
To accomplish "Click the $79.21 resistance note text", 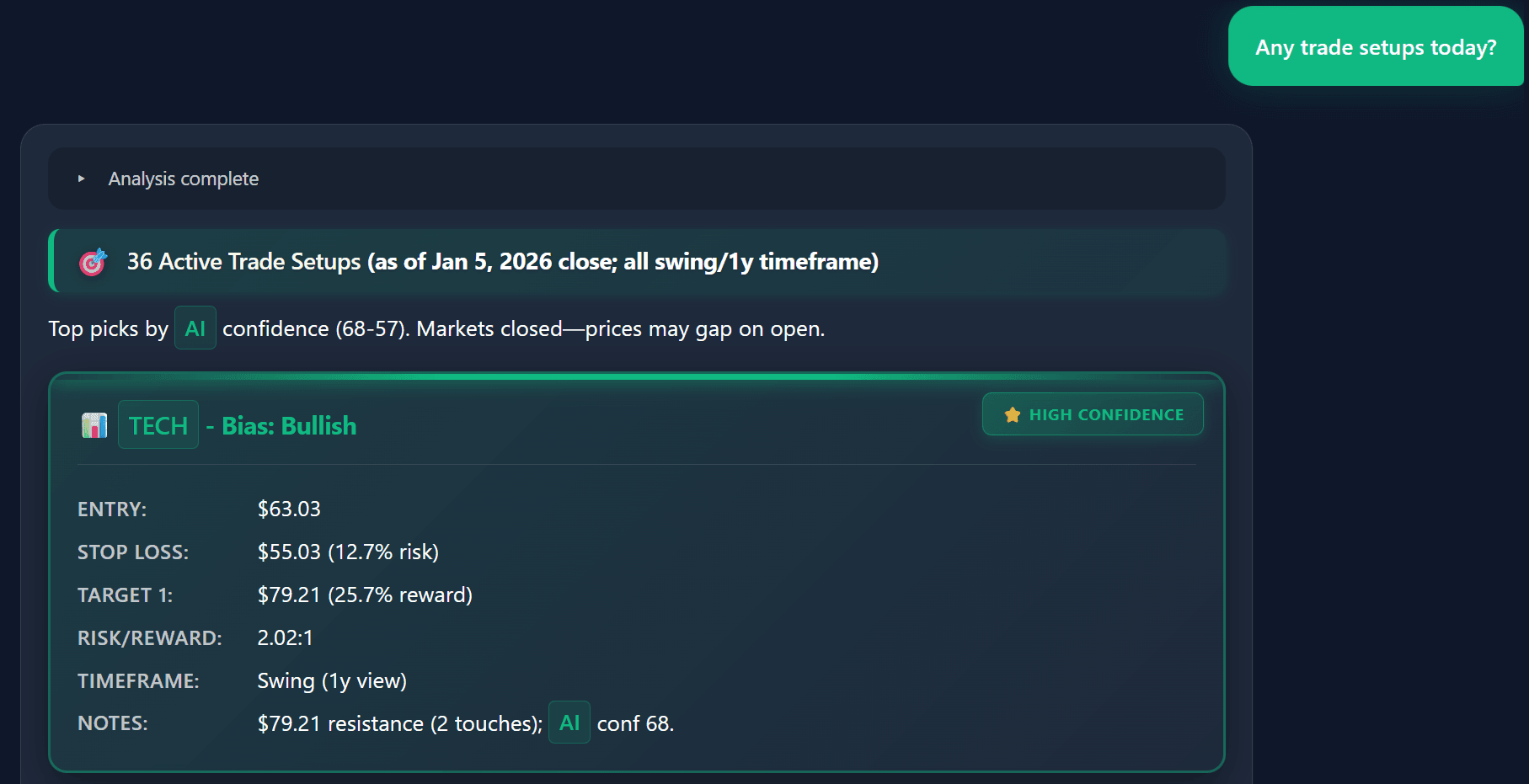I will [x=399, y=723].
